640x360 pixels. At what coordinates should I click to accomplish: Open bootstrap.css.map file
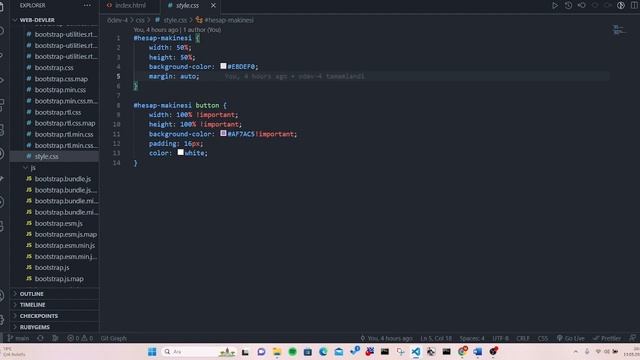pos(61,79)
